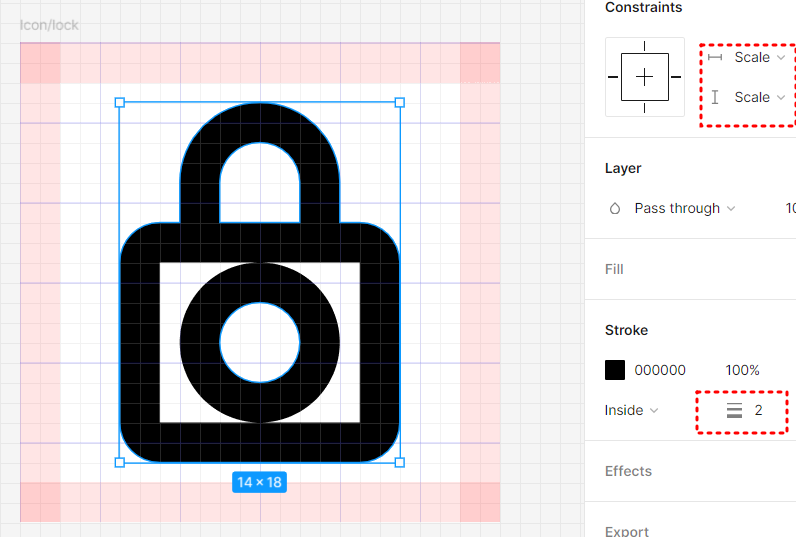Click the blend mode droplet icon
Screen dimensions: 796x537
pos(615,208)
